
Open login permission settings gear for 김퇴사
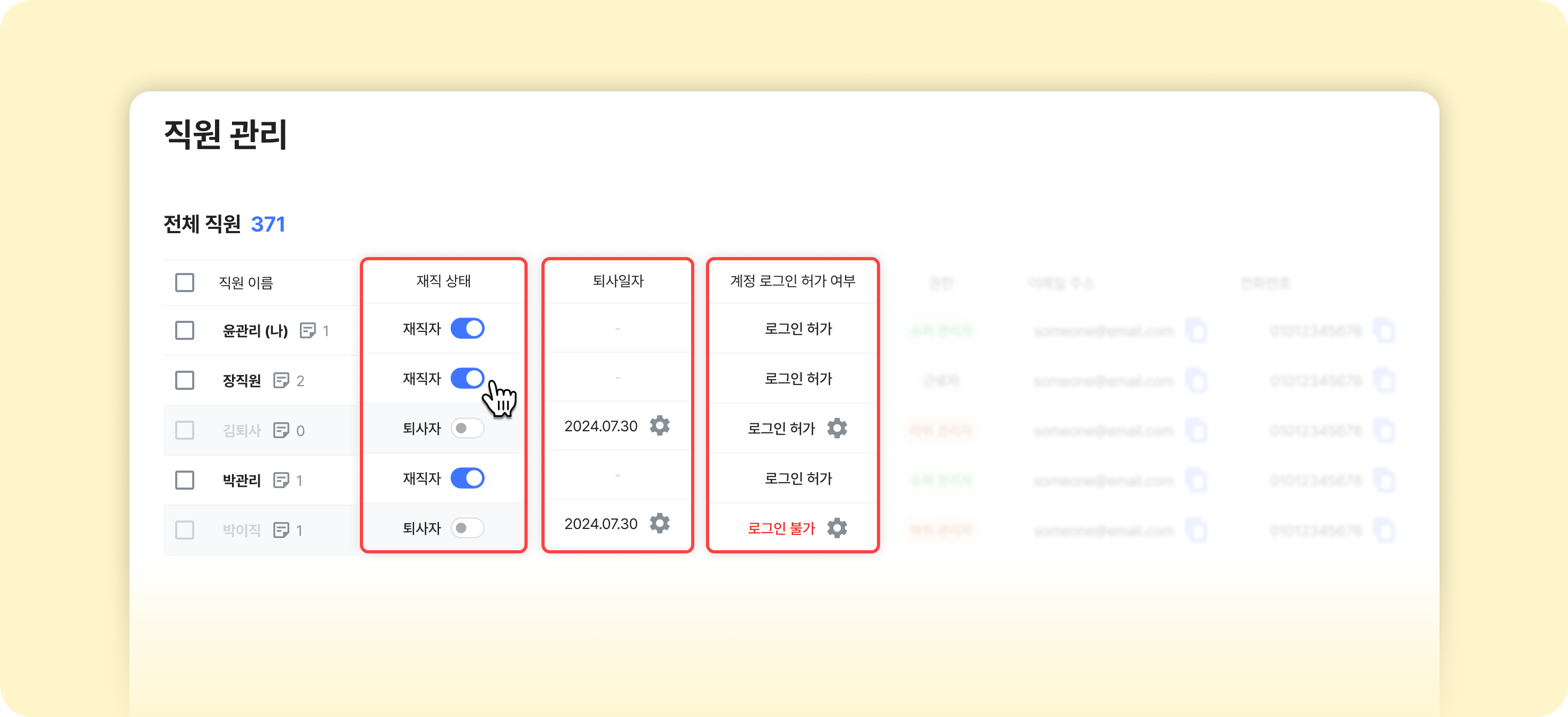coord(837,428)
